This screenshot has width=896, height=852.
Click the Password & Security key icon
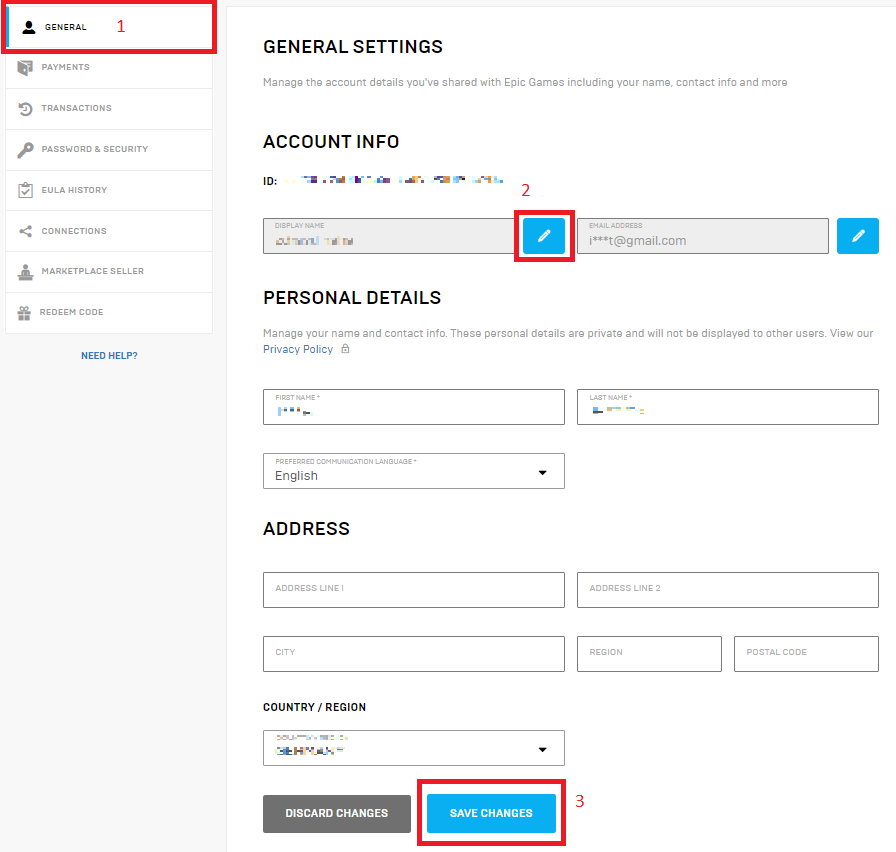tap(26, 149)
